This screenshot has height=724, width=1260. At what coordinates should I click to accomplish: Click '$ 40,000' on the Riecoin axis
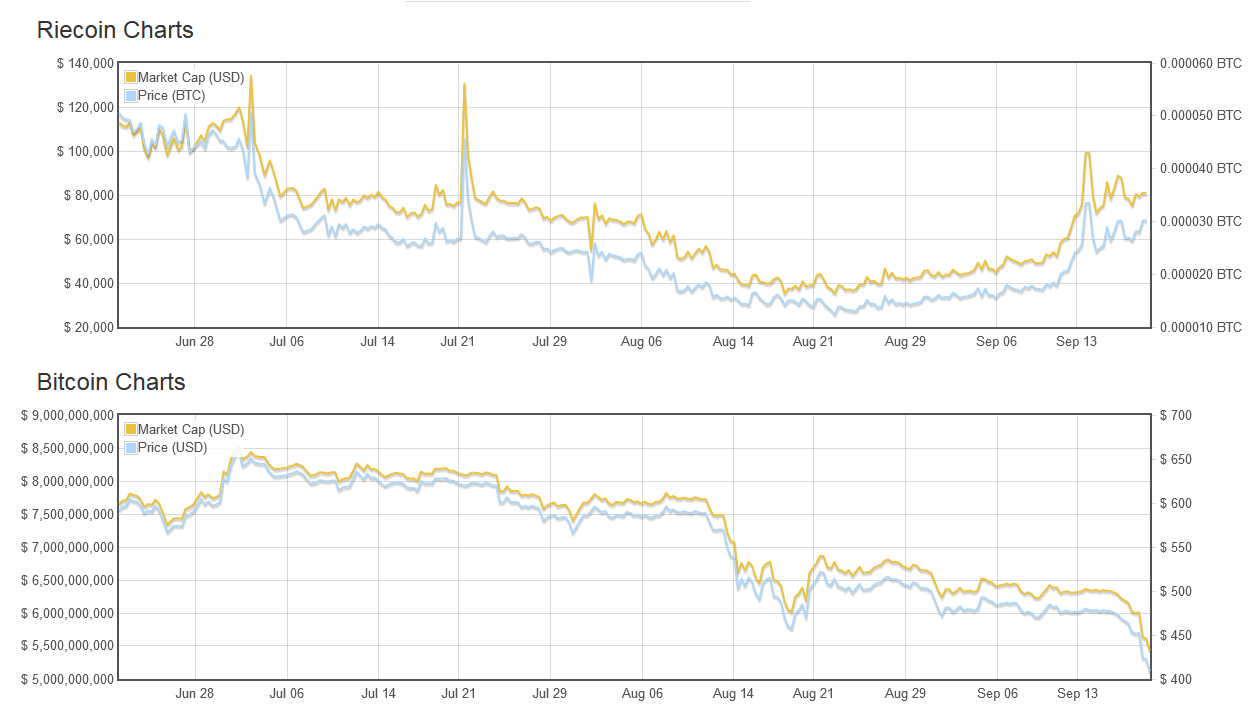pyautogui.click(x=87, y=284)
